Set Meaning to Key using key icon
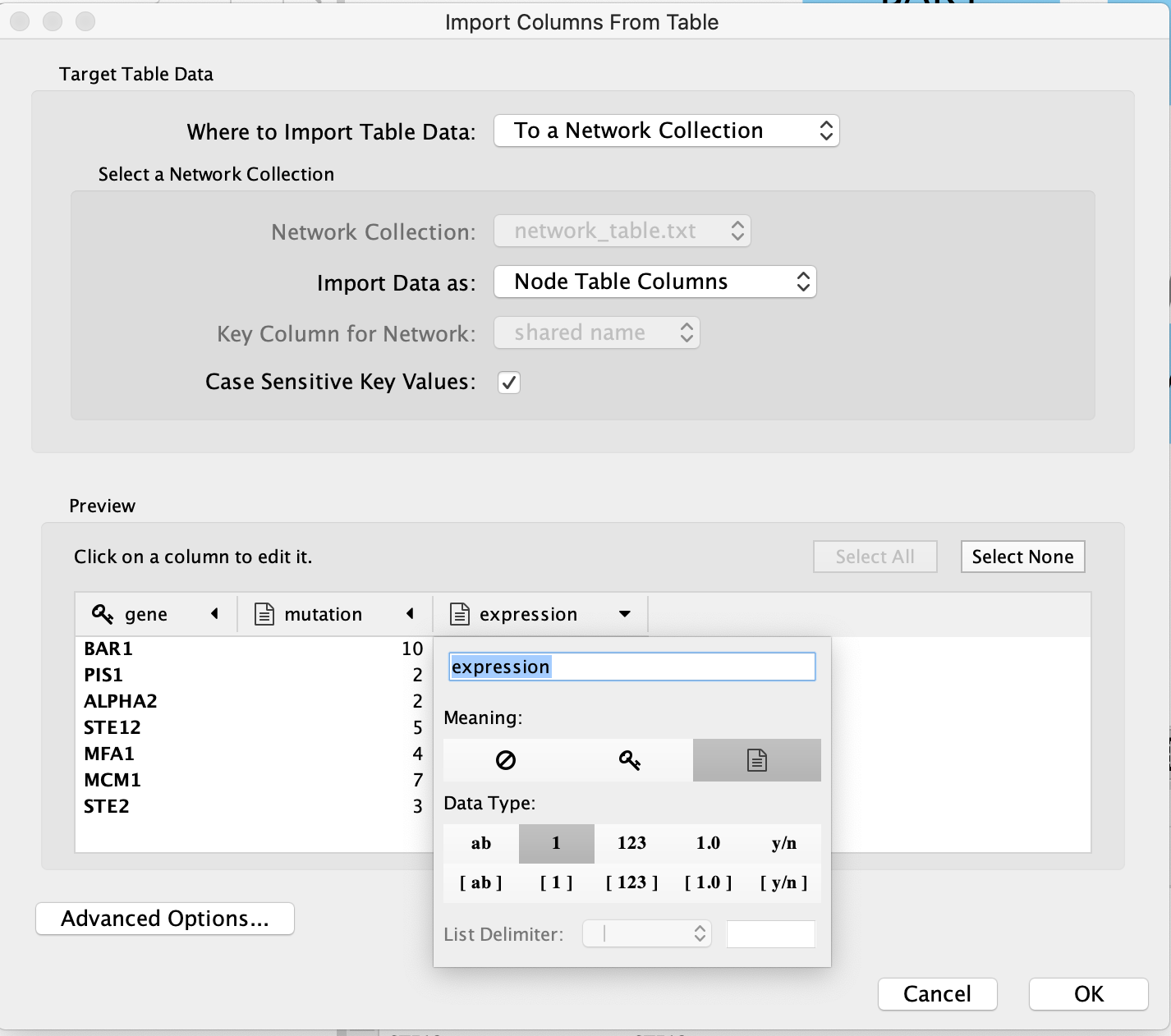1171x1036 pixels. tap(630, 760)
